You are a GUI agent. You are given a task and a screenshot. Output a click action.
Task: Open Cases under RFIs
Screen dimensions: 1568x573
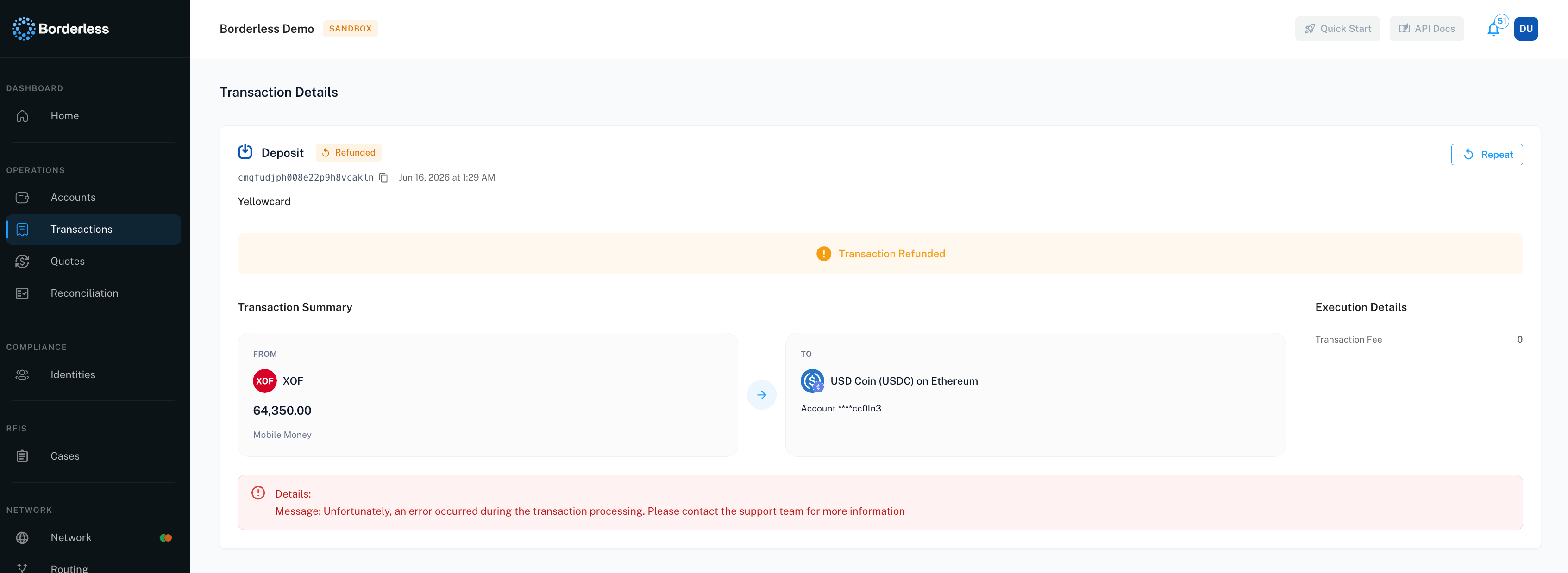[x=65, y=456]
